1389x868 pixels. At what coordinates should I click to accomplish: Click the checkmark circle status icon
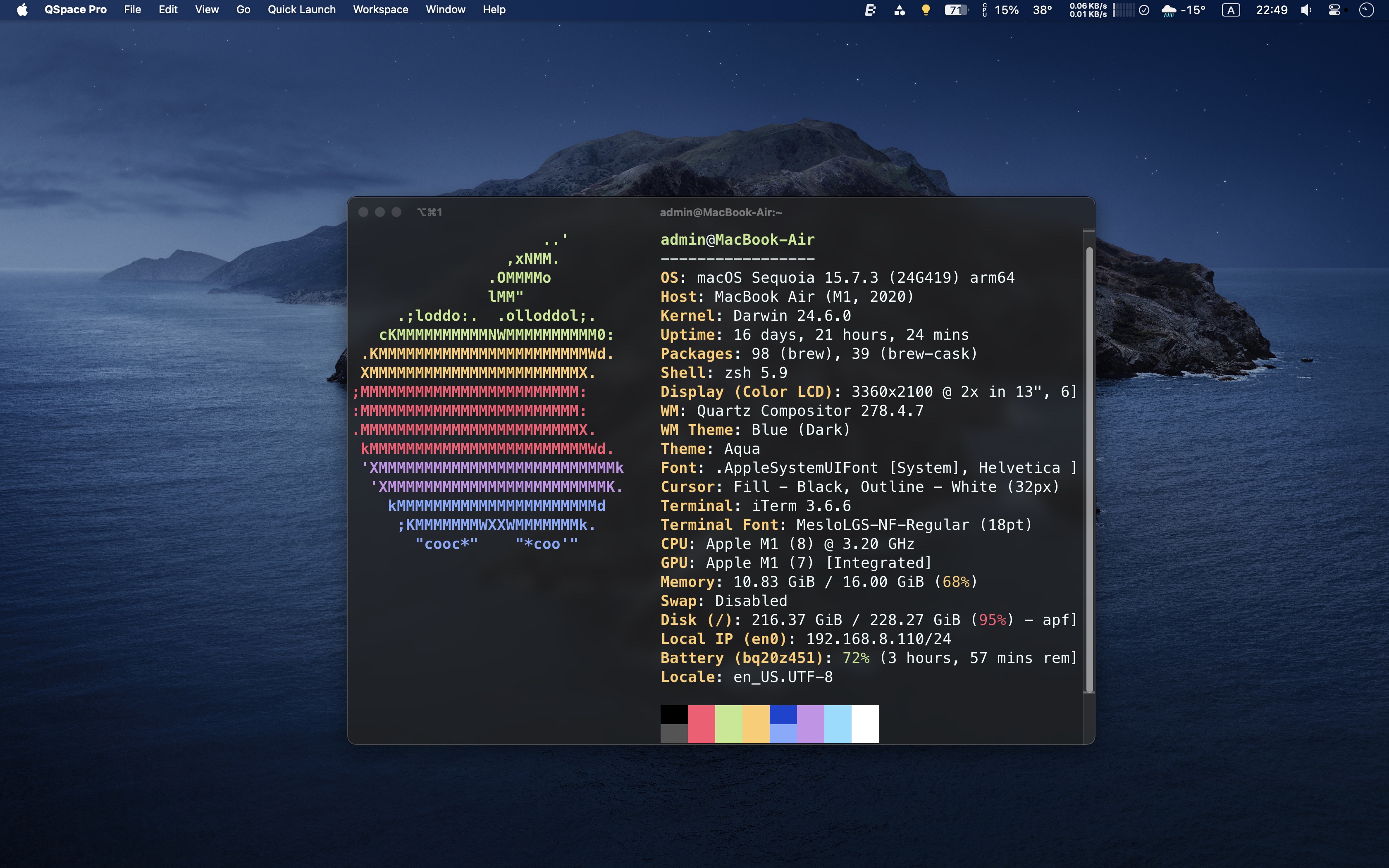point(1144,10)
